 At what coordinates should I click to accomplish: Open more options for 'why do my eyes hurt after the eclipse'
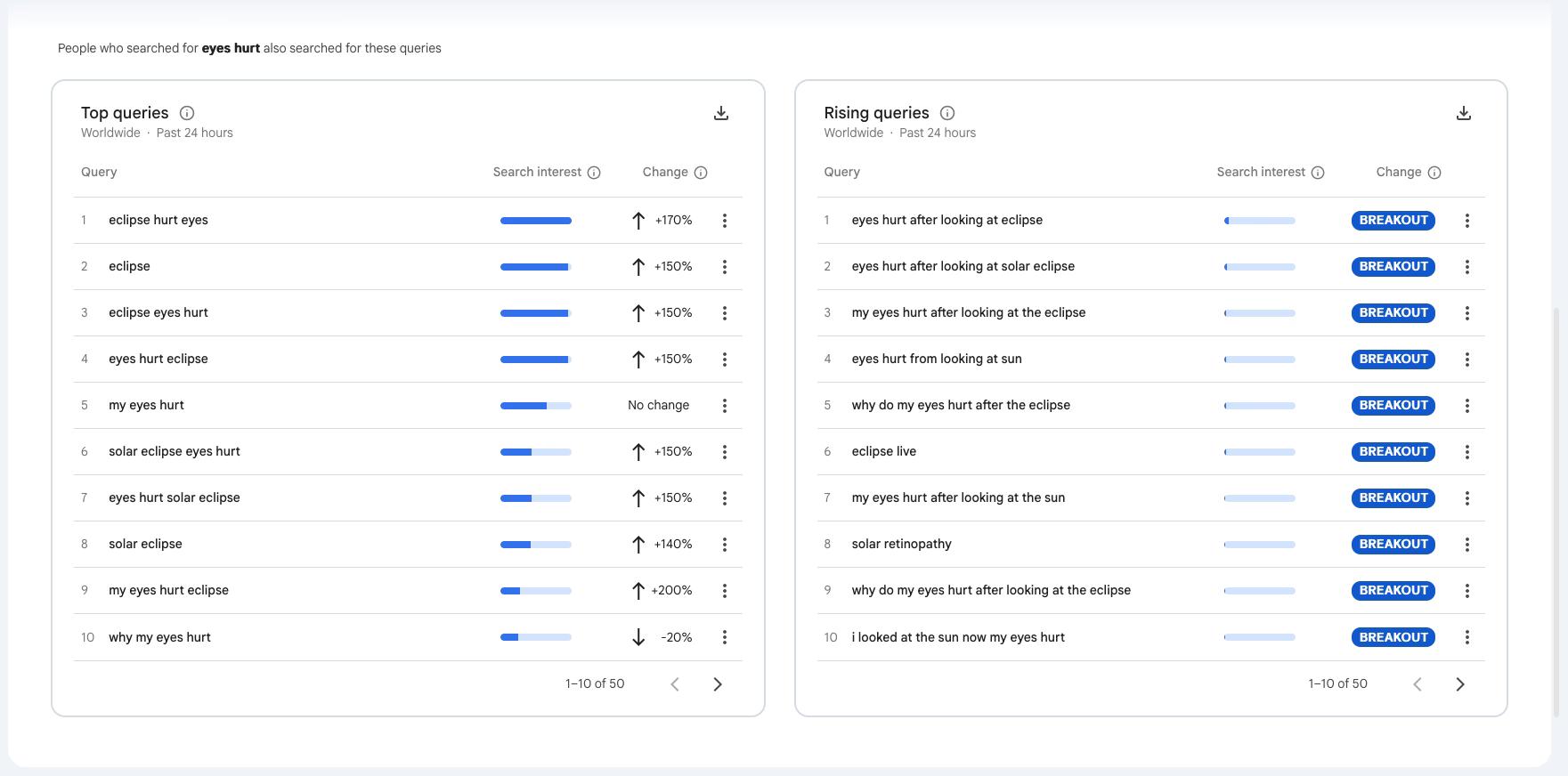[x=1467, y=406]
